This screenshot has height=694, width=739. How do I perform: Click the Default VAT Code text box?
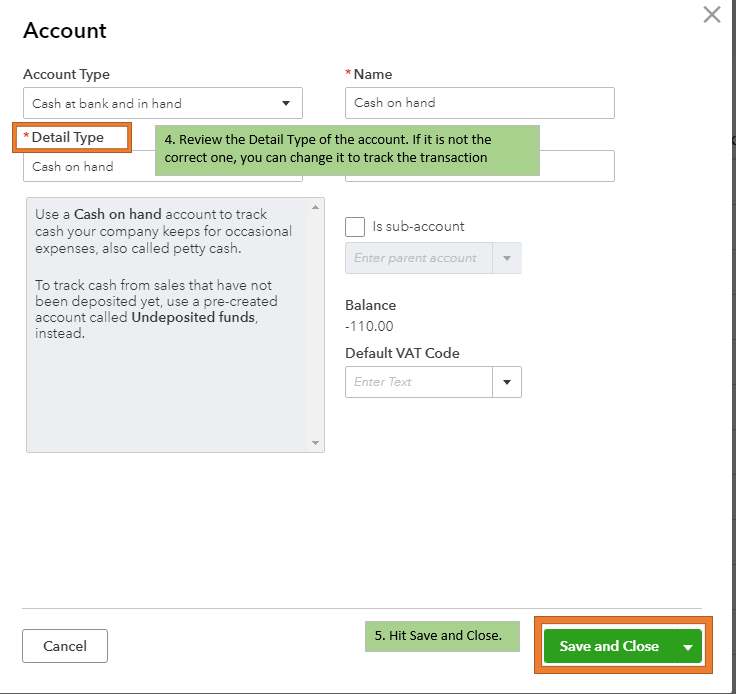tap(419, 382)
